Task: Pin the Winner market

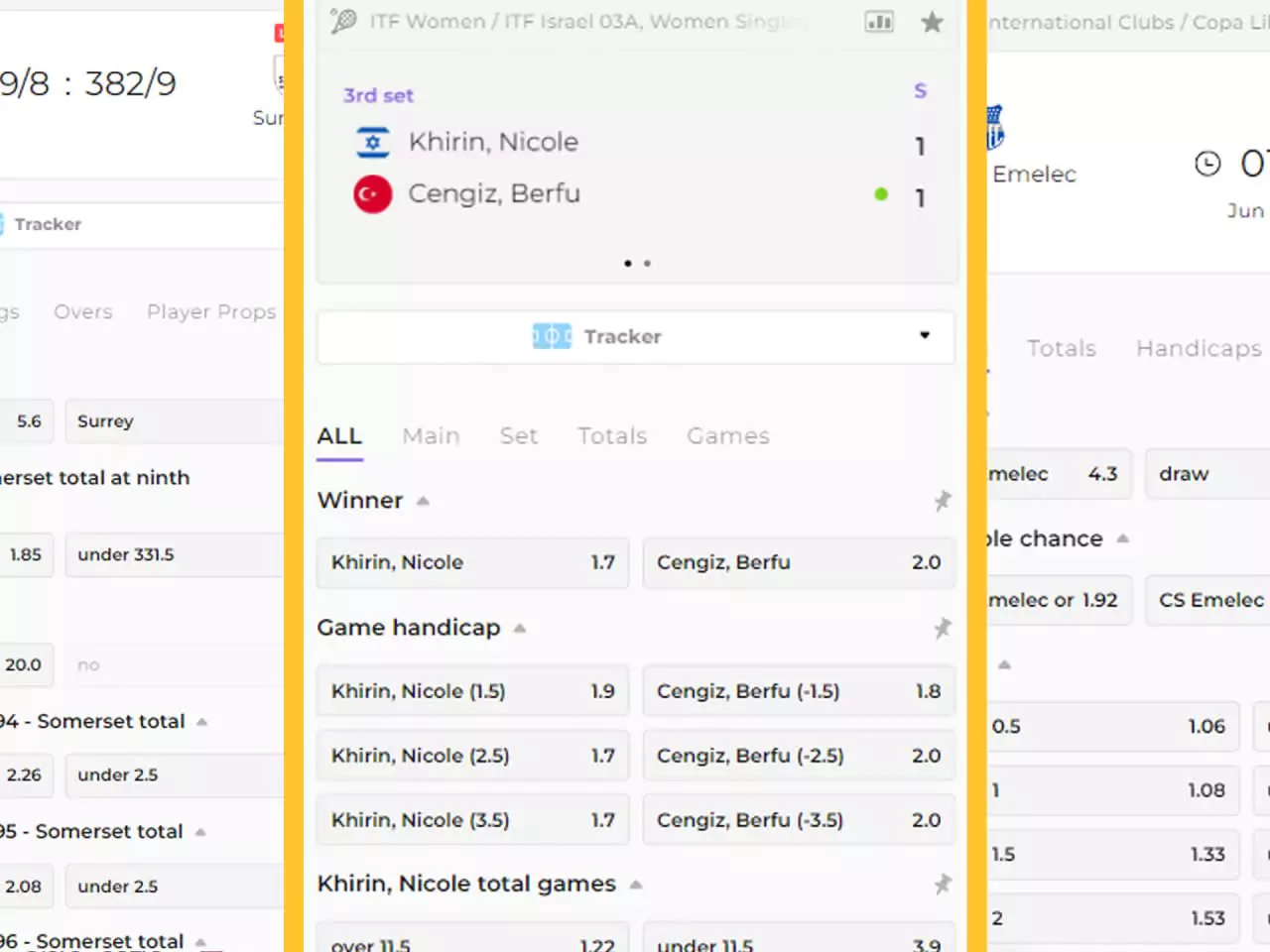Action: pos(943,501)
